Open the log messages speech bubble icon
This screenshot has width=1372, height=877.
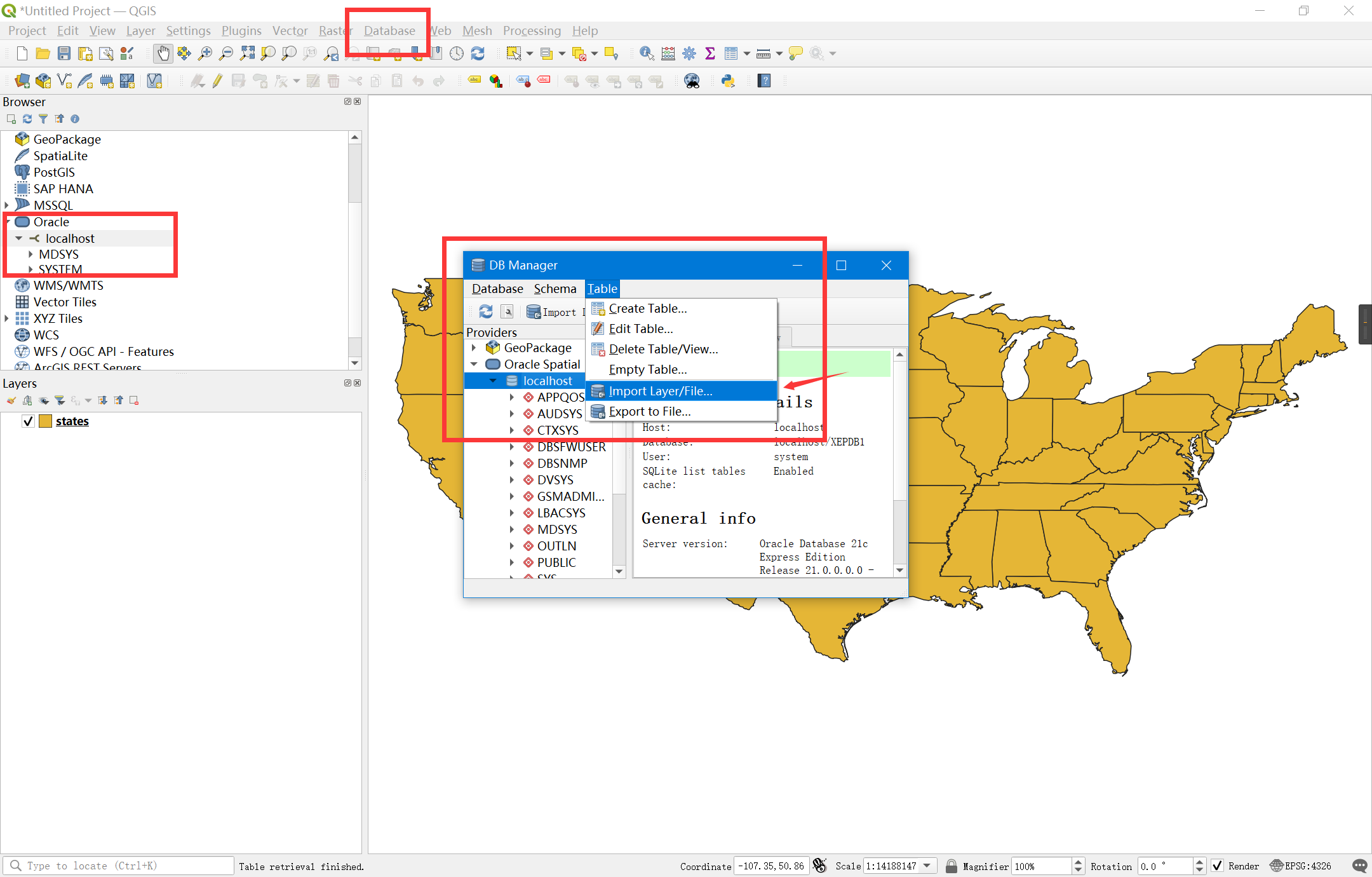tap(1360, 866)
